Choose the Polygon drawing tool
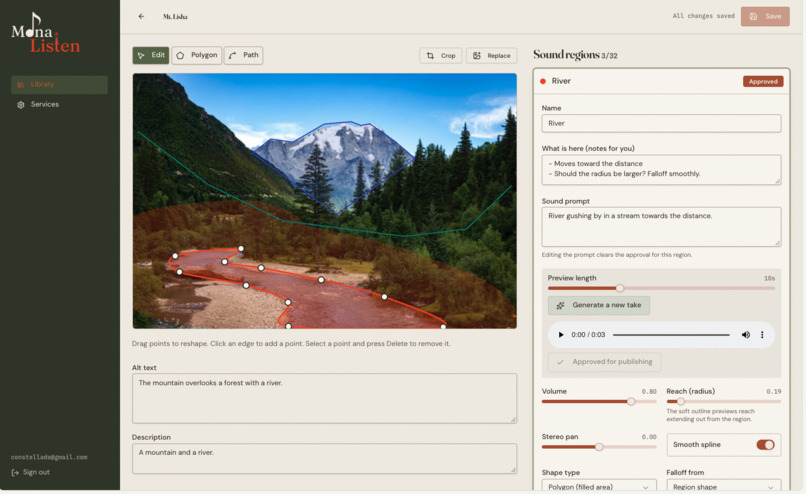The width and height of the screenshot is (806, 494). [197, 55]
